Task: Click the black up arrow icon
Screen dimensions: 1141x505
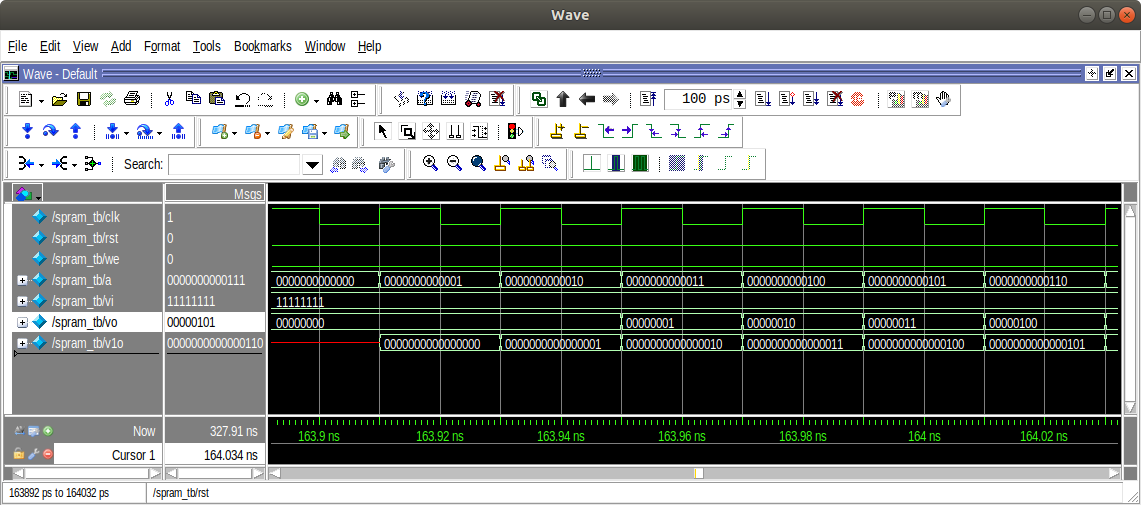Action: [562, 99]
